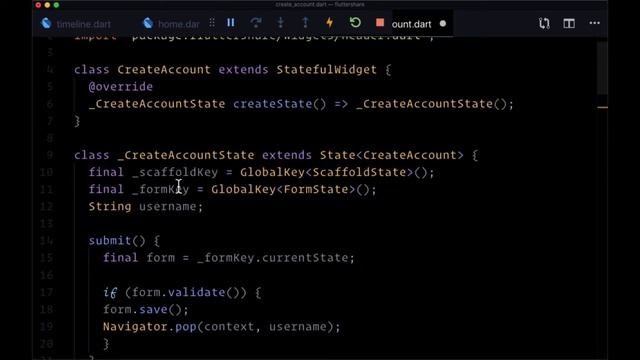Click the unsaved dot on create_account.dart tab
Image resolution: width=640 pixels, height=360 pixels.
click(443, 24)
